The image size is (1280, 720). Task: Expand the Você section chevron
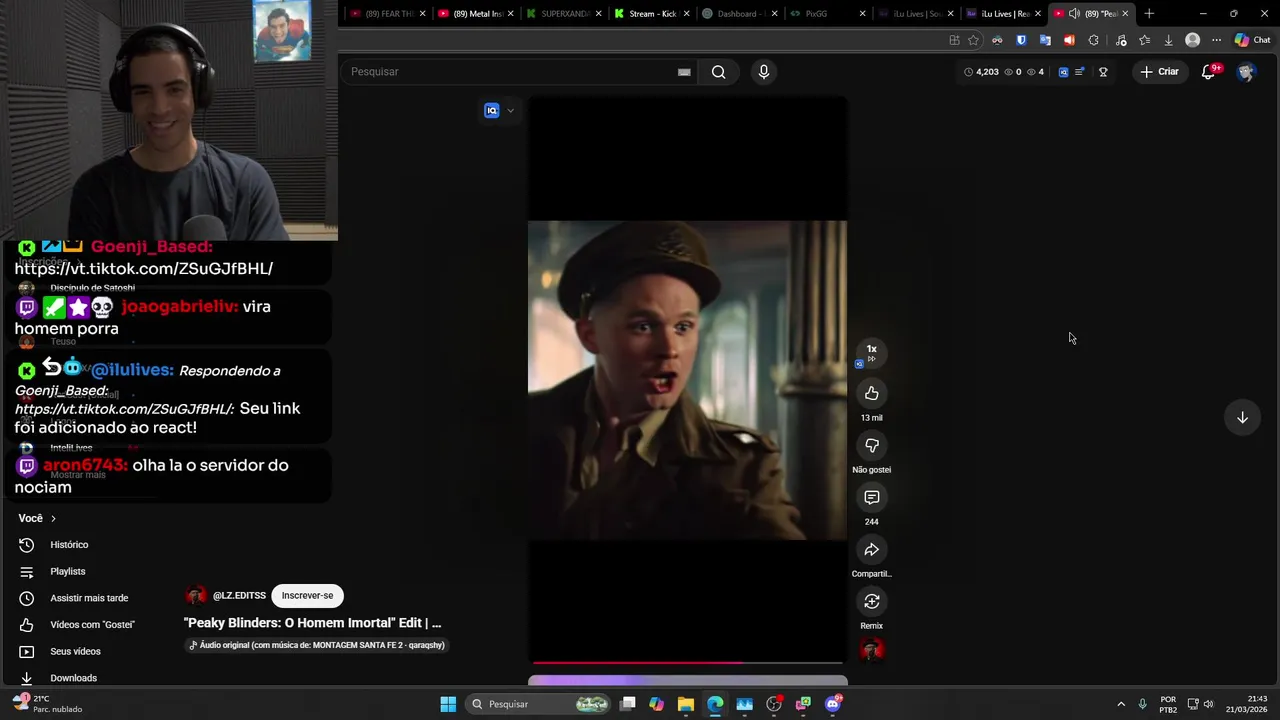click(53, 518)
